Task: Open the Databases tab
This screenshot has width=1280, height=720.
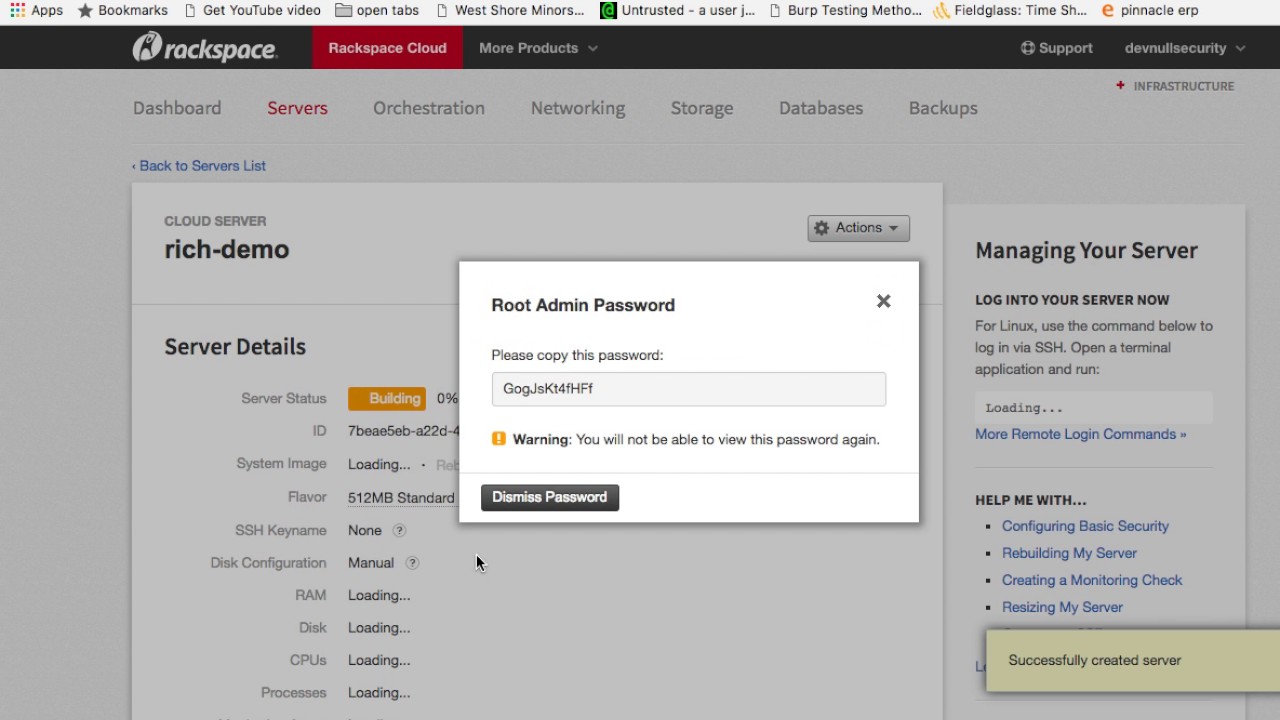Action: coord(821,108)
